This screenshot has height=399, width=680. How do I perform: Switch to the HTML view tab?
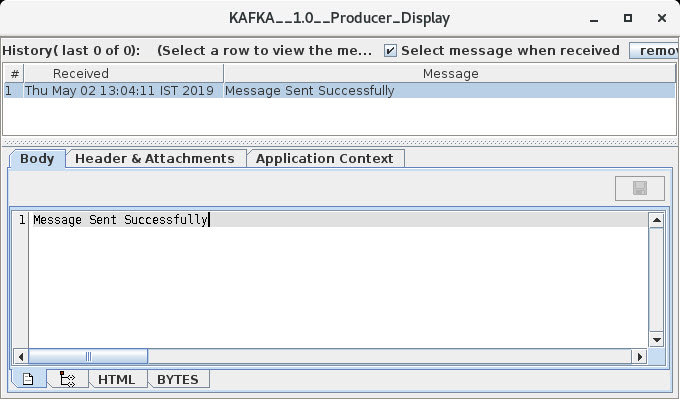tap(117, 379)
